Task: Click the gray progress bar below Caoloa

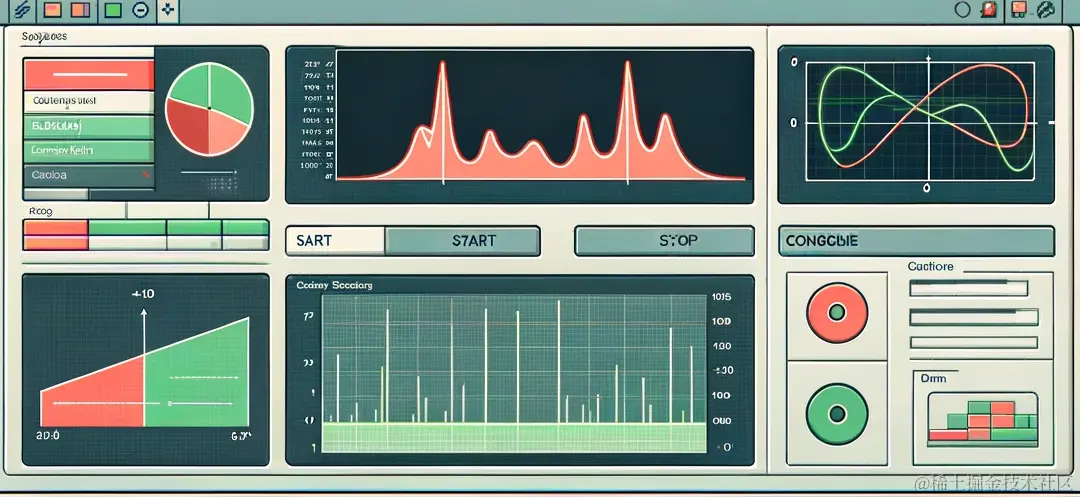Action: click(x=55, y=194)
